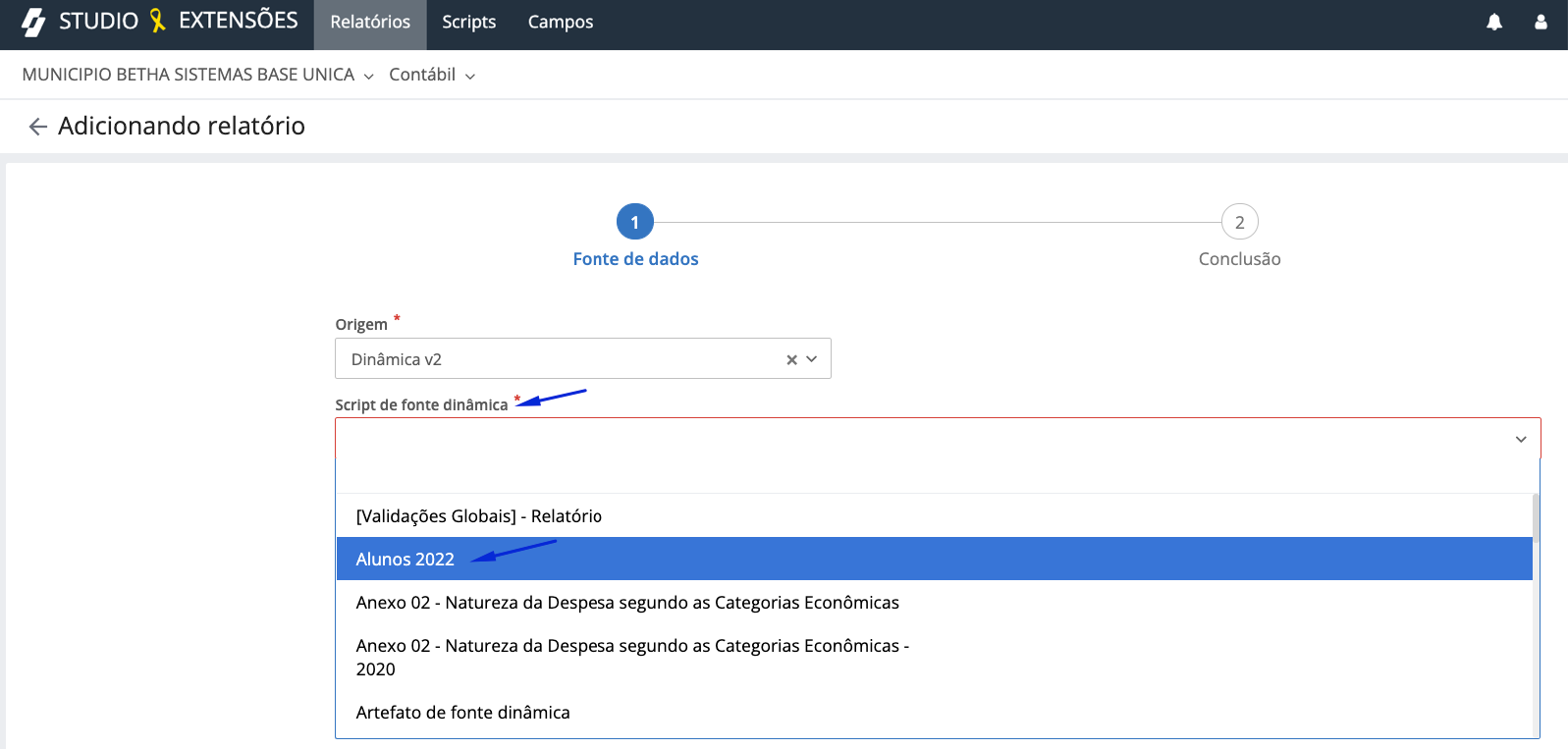Select the [Validações Globais] - Relatório option

tap(934, 515)
